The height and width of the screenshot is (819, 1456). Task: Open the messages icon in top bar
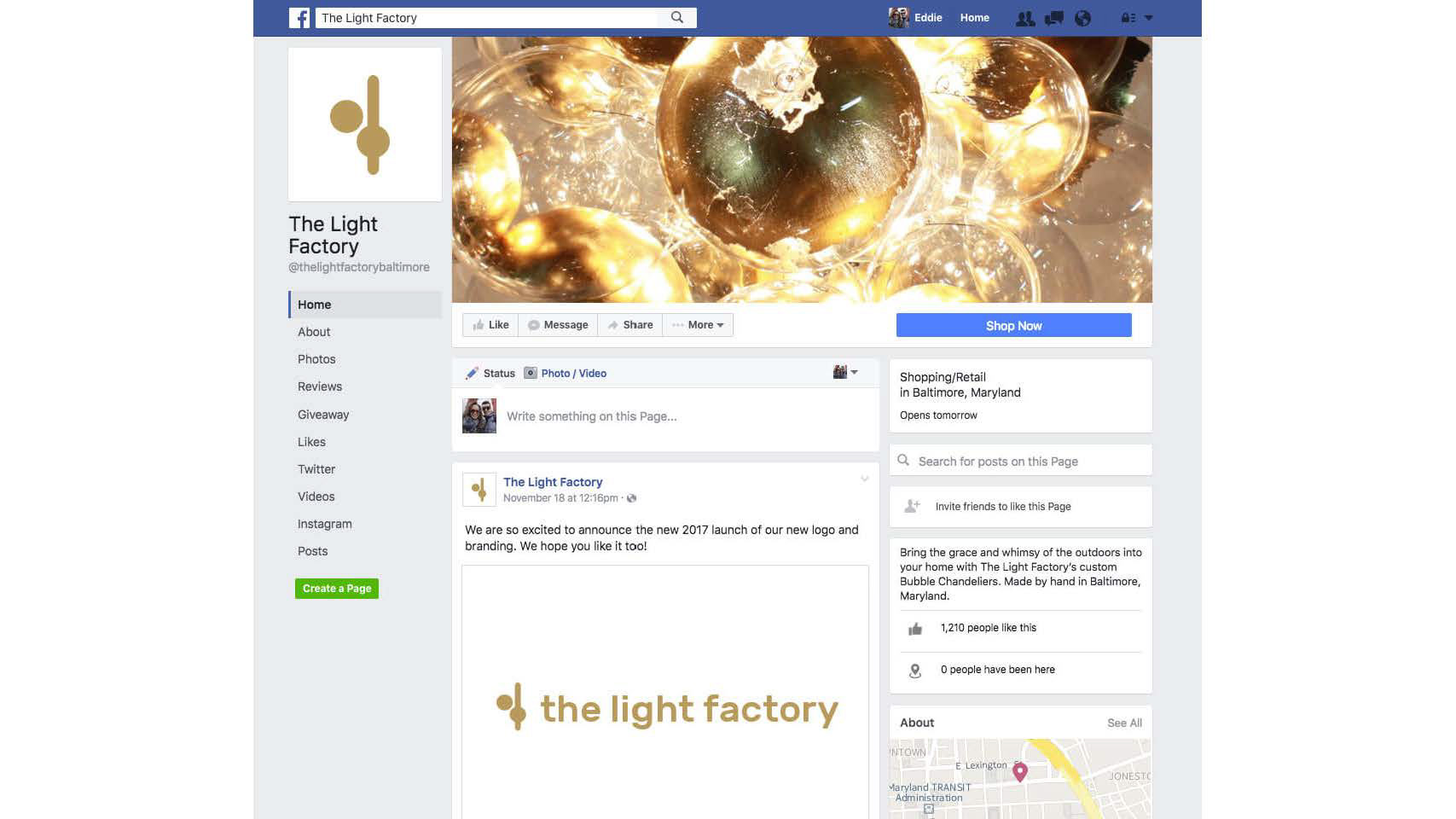(1054, 18)
